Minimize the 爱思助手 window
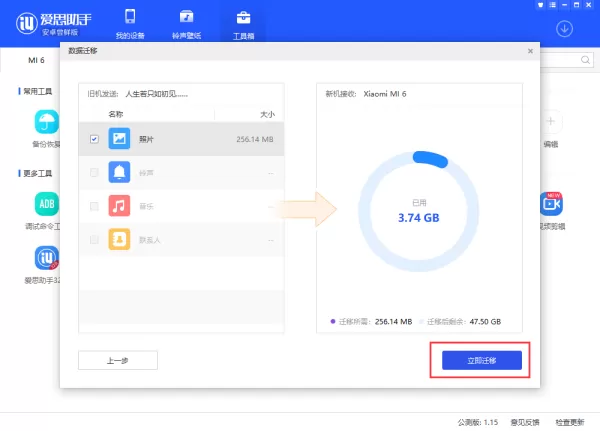Image resolution: width=600 pixels, height=431 pixels. [x=564, y=5]
